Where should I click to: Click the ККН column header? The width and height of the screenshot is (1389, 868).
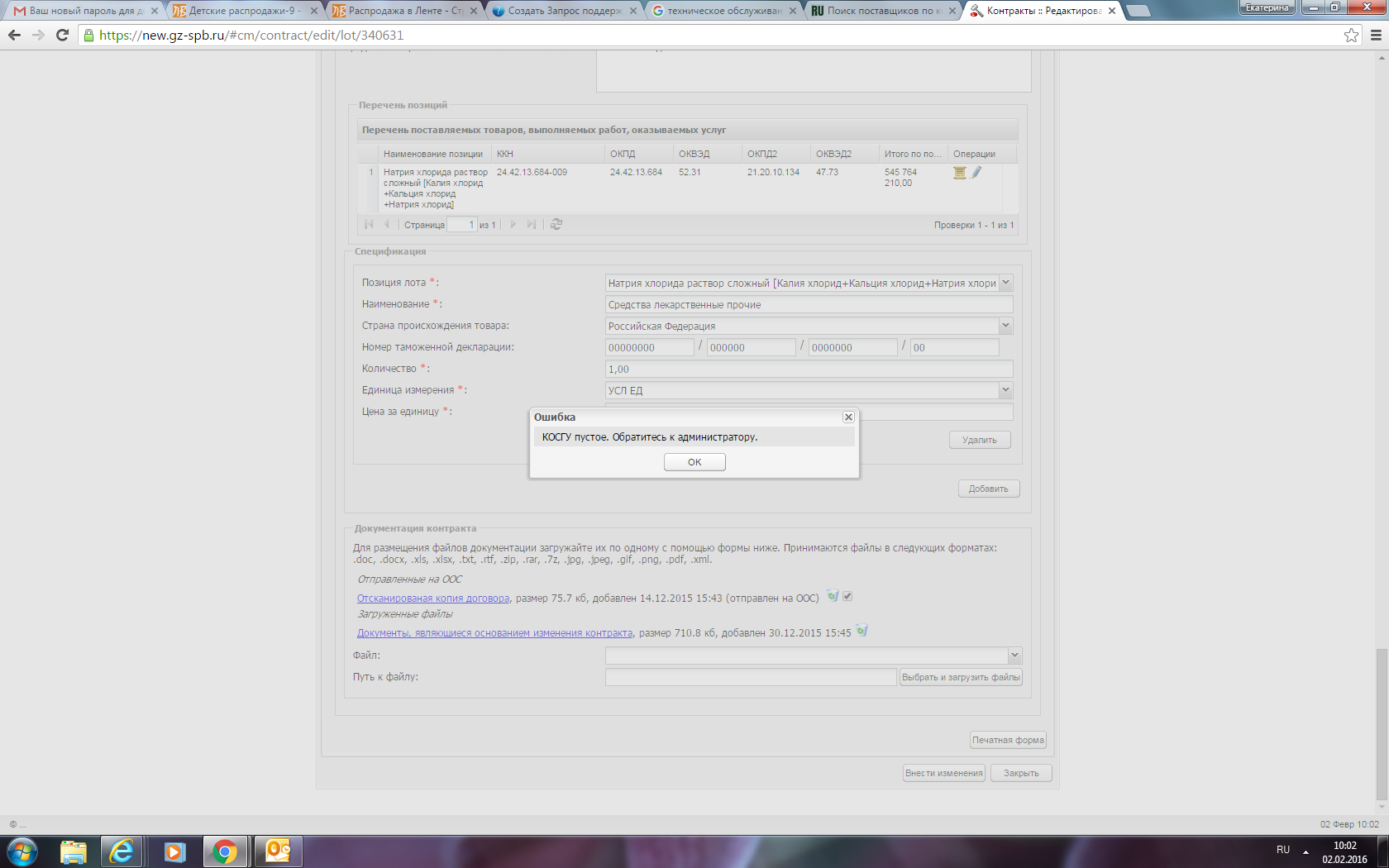pyautogui.click(x=548, y=154)
